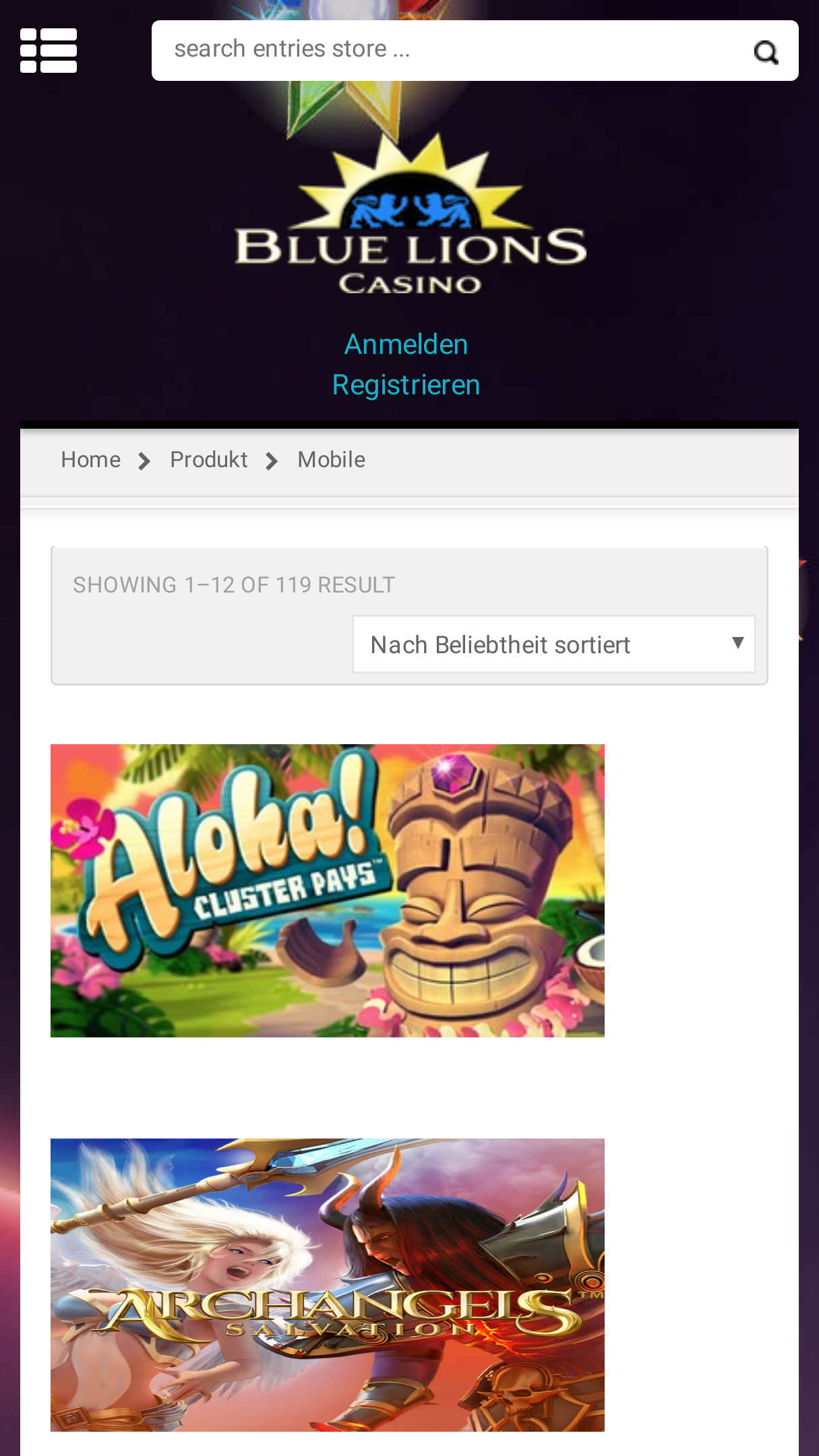
Task: Expand sorting via the dropdown triangle arrow
Action: (738, 642)
